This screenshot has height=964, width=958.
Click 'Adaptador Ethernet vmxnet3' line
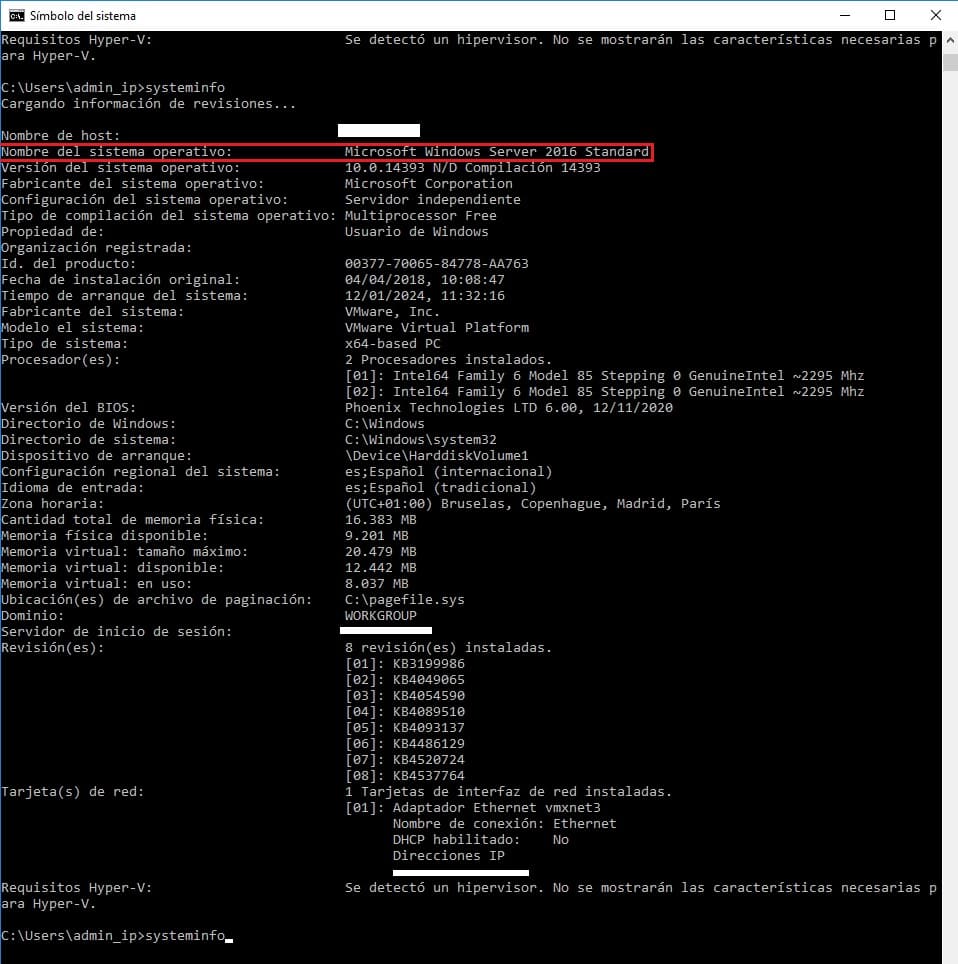tap(472, 807)
